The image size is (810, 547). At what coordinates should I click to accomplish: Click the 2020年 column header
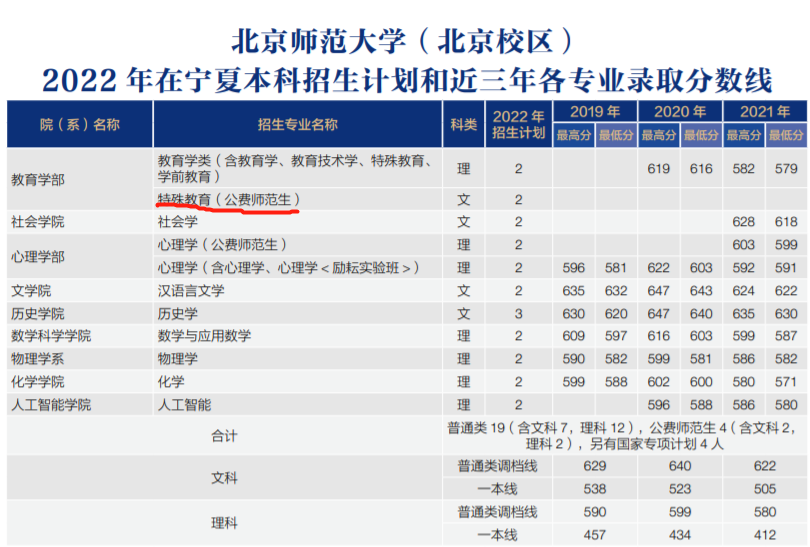pos(680,112)
